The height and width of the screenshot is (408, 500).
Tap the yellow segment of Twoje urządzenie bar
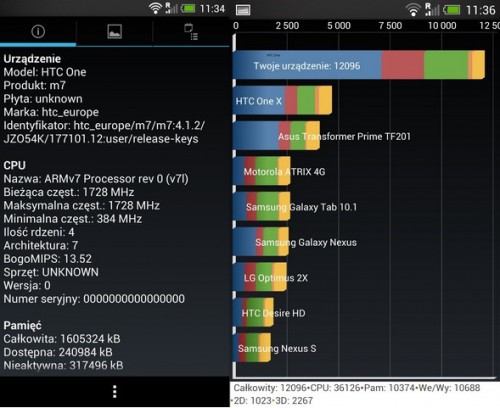coord(478,65)
